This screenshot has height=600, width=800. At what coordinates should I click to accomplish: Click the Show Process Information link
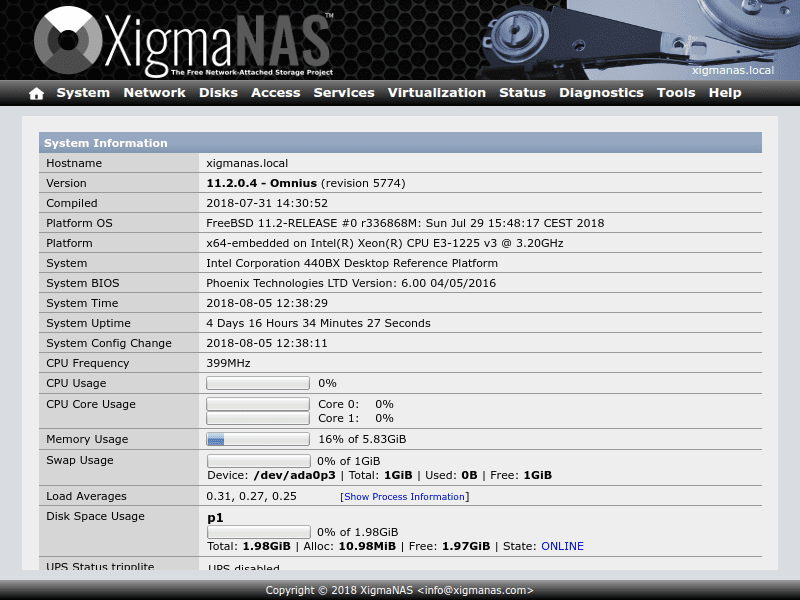tap(404, 496)
